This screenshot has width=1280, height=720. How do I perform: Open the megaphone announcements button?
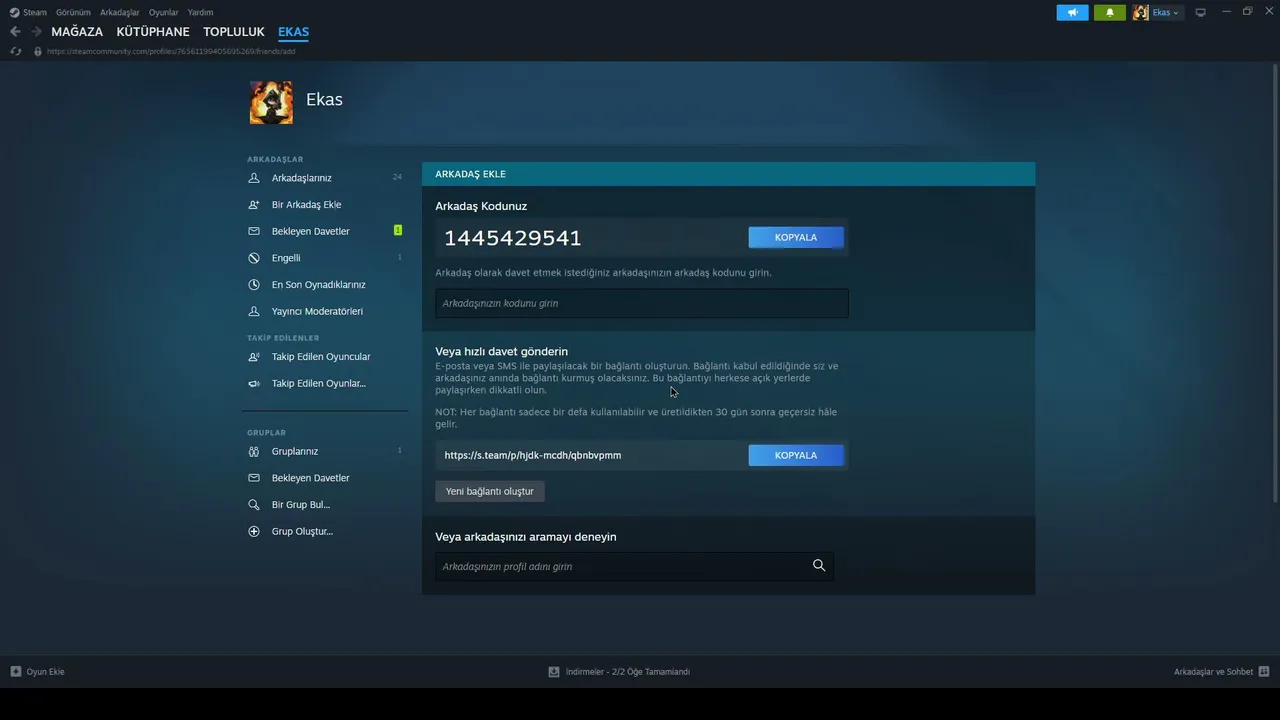click(1072, 13)
